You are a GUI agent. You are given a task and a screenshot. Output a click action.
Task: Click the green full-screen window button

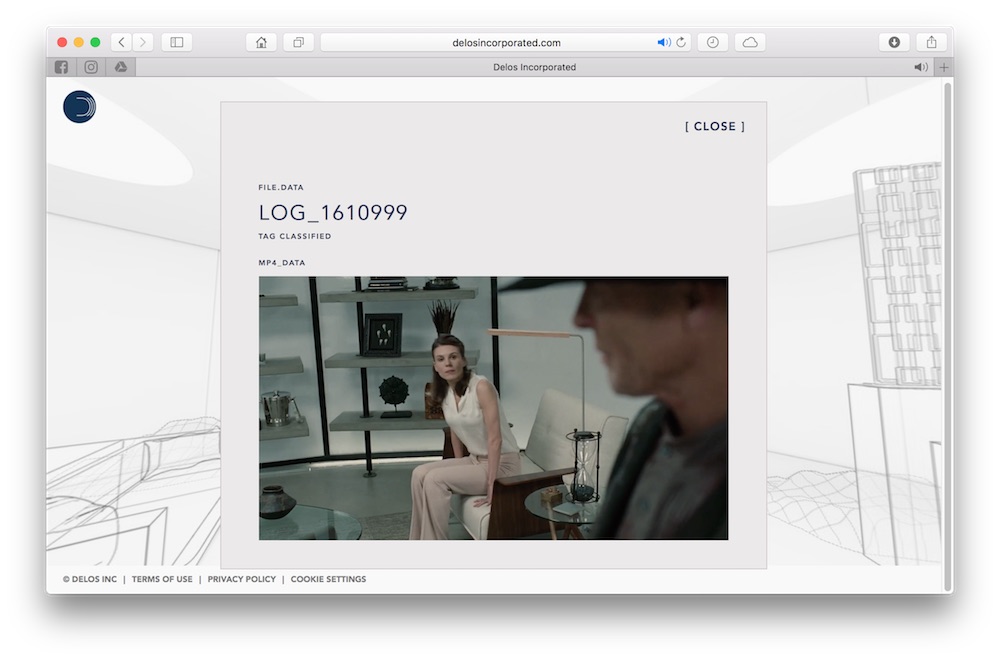click(95, 42)
